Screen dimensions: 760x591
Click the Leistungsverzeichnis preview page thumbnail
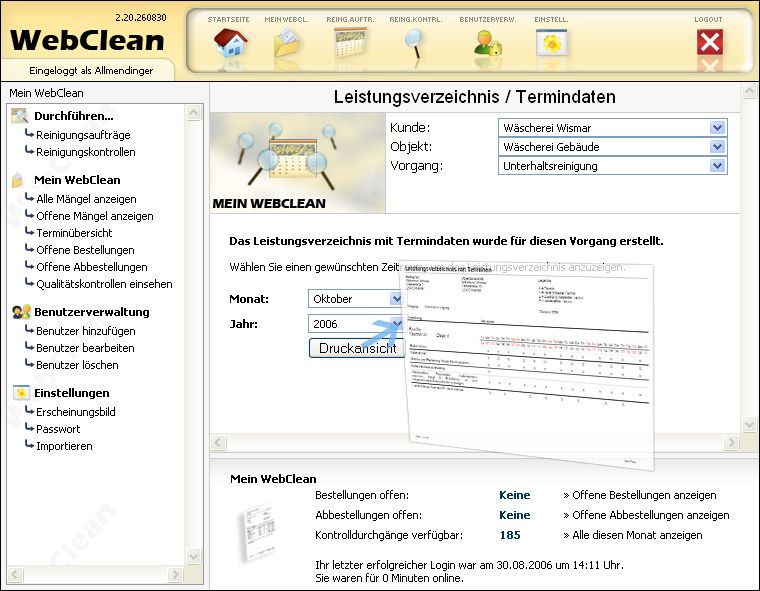click(528, 364)
